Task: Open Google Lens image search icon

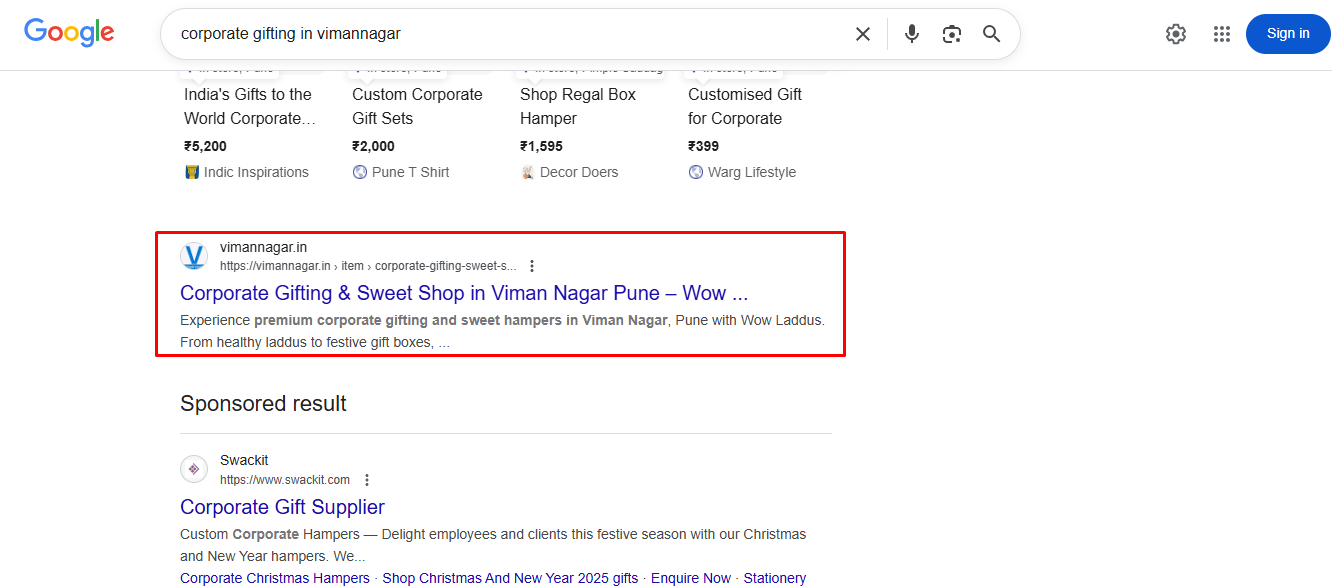Action: tap(951, 33)
